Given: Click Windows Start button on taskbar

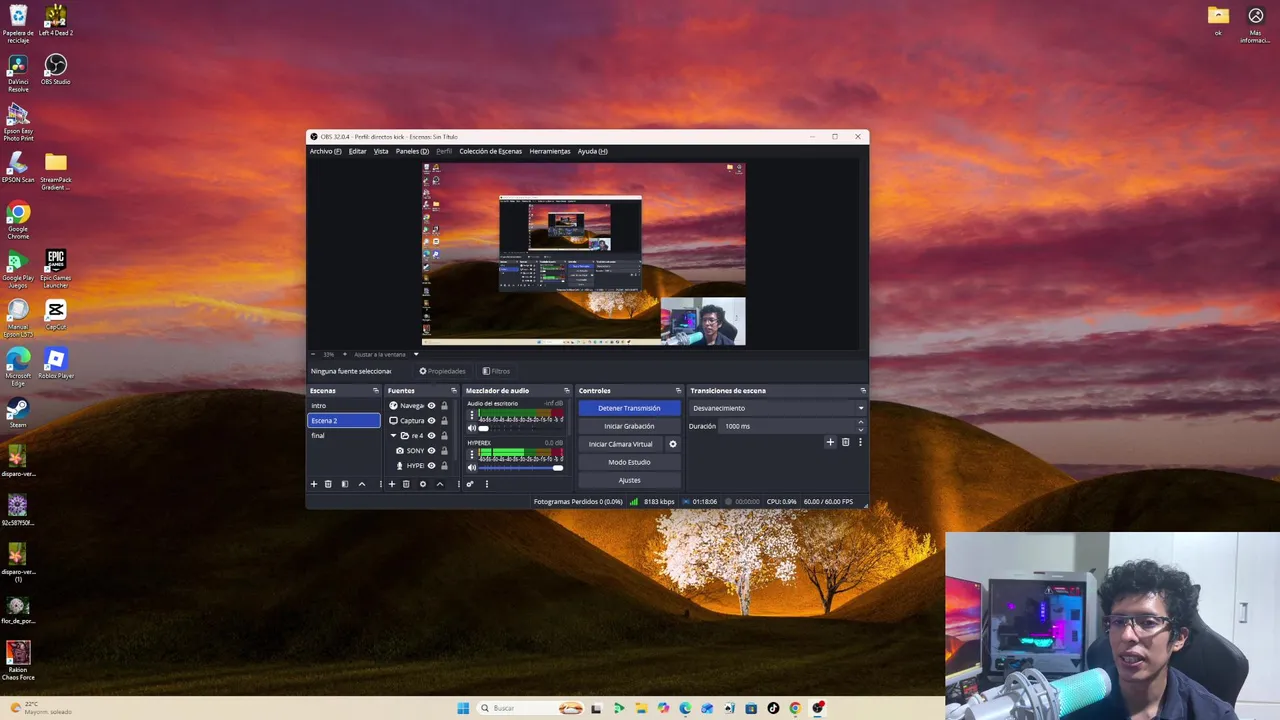Looking at the screenshot, I should click(463, 708).
